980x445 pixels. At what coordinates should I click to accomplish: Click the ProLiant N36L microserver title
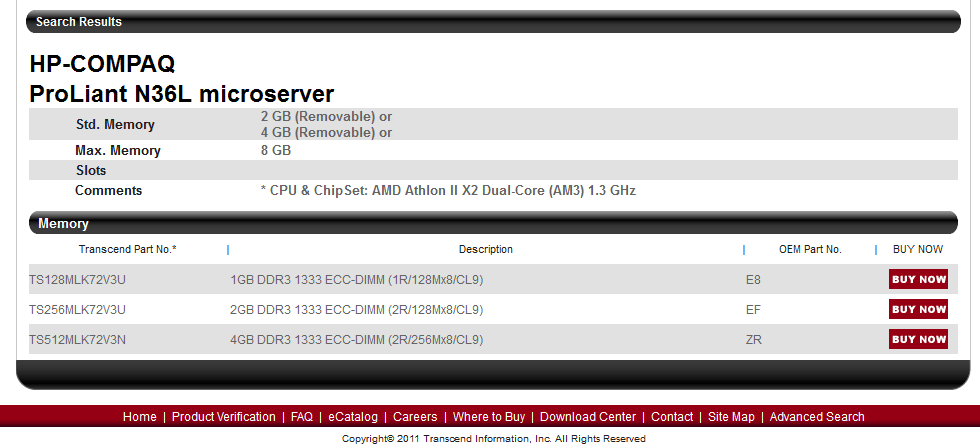(182, 94)
